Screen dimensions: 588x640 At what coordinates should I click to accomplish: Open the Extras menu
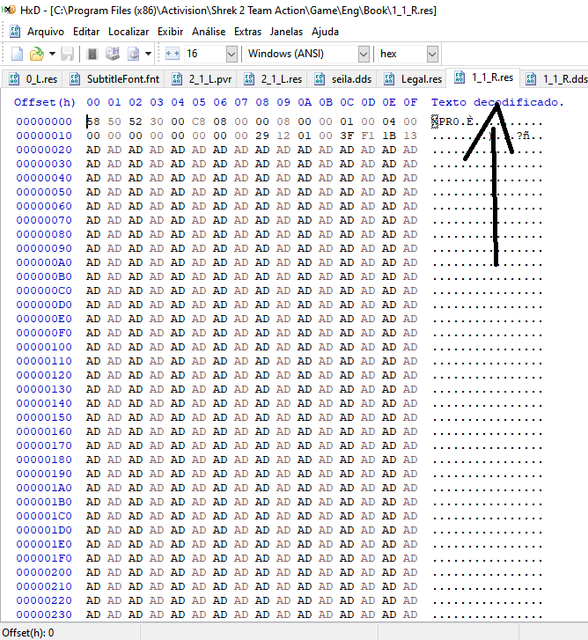coord(247,31)
